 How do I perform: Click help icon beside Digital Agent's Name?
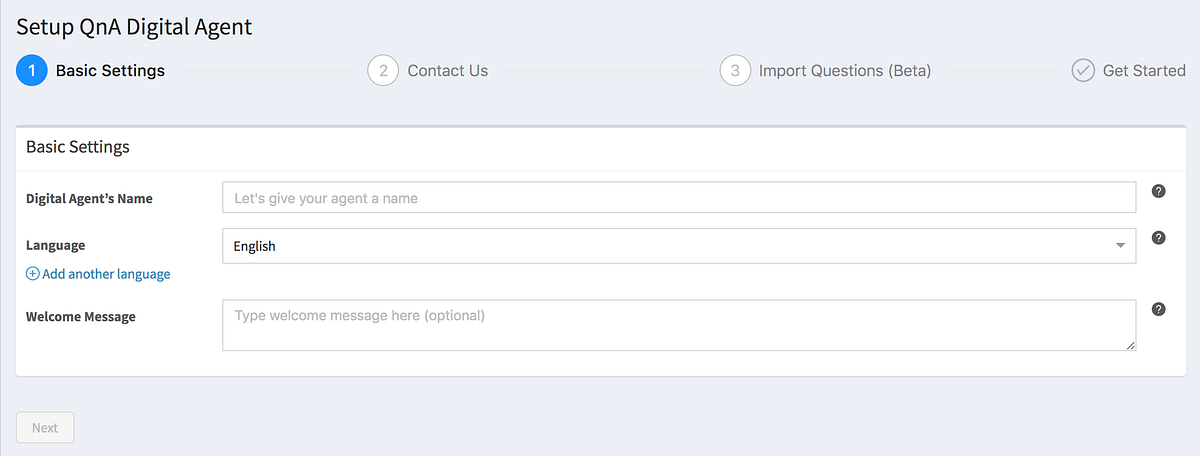1159,191
